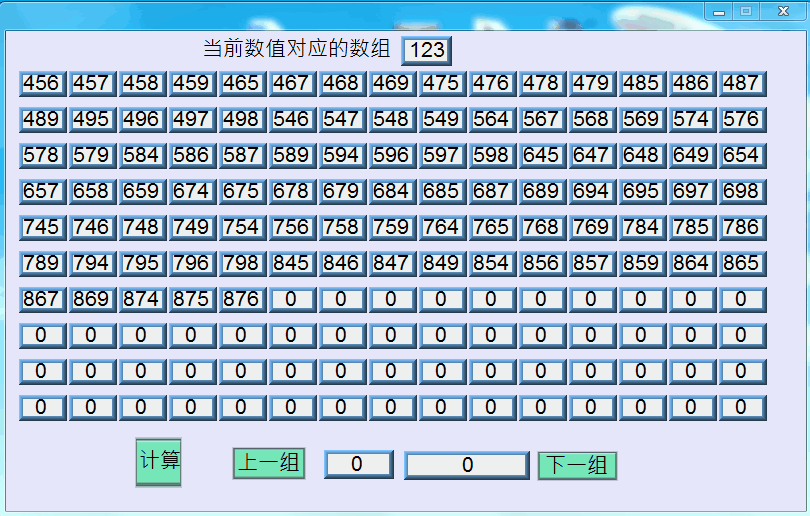The width and height of the screenshot is (810, 516).
Task: Click the small field right of 上一组
Action: 358,465
